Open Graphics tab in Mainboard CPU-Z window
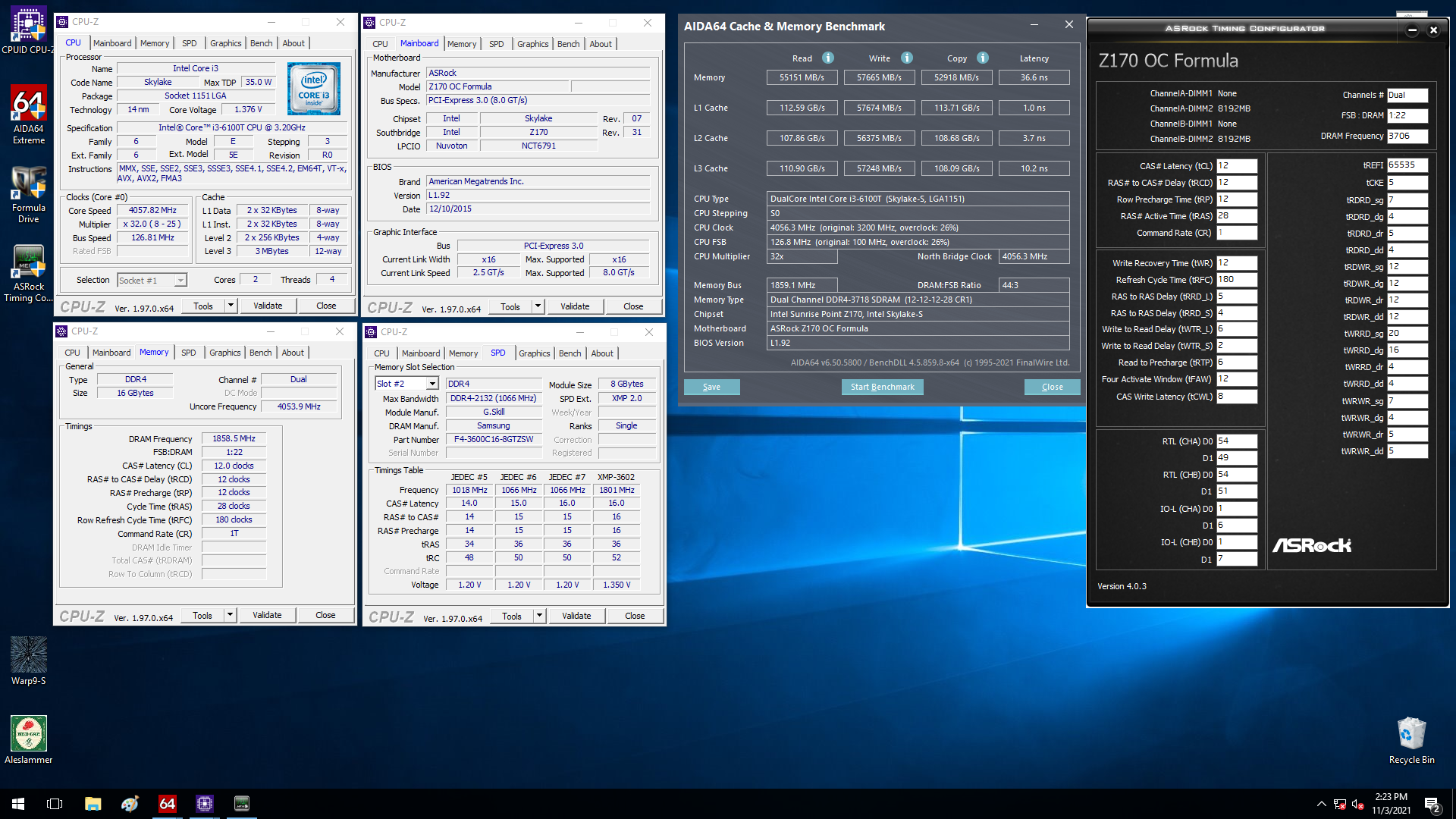This screenshot has width=1456, height=819. coord(532,44)
